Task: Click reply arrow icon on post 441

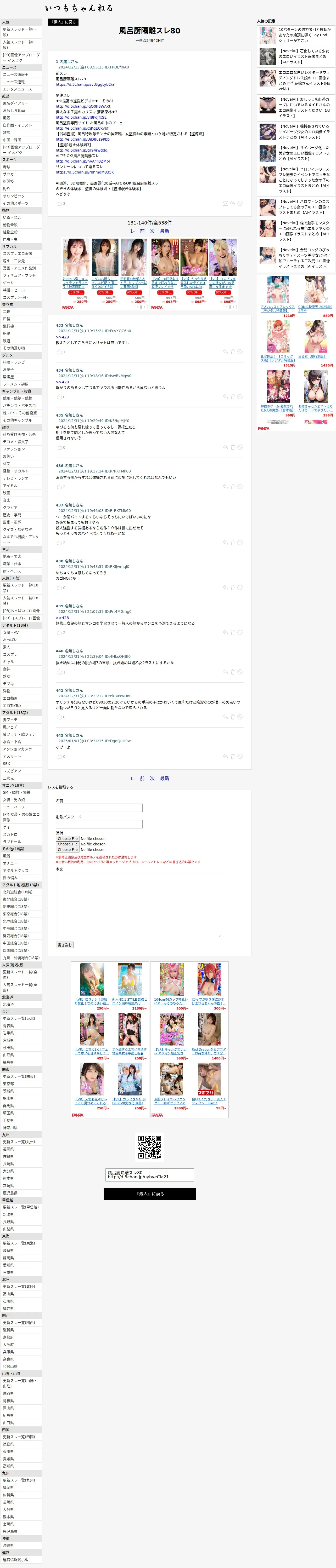Action: (225, 717)
